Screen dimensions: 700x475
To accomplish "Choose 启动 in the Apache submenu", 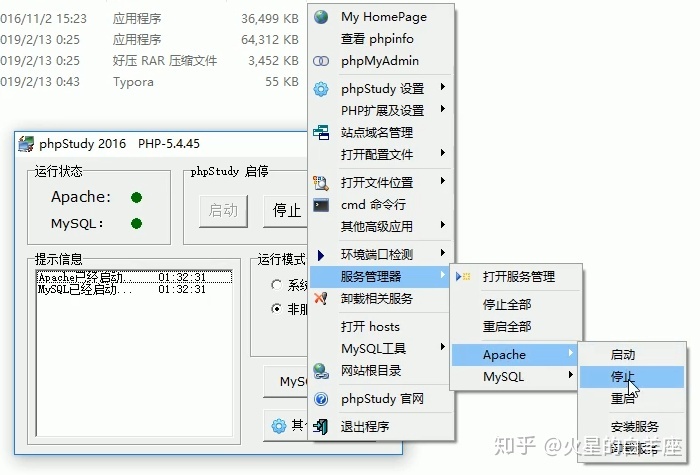I will tap(632, 355).
